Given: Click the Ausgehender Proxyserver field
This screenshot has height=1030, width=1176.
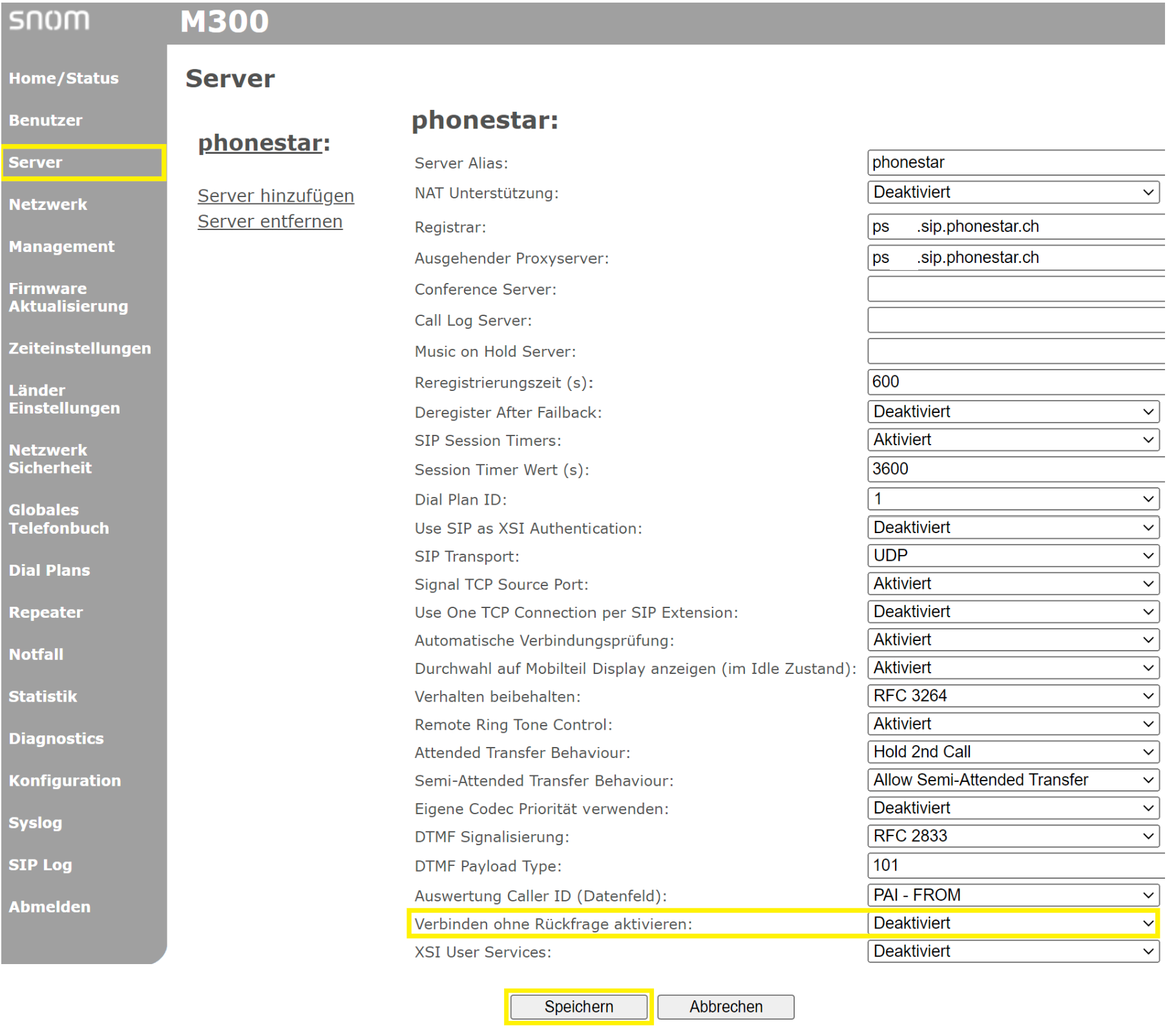Looking at the screenshot, I should click(x=1016, y=257).
